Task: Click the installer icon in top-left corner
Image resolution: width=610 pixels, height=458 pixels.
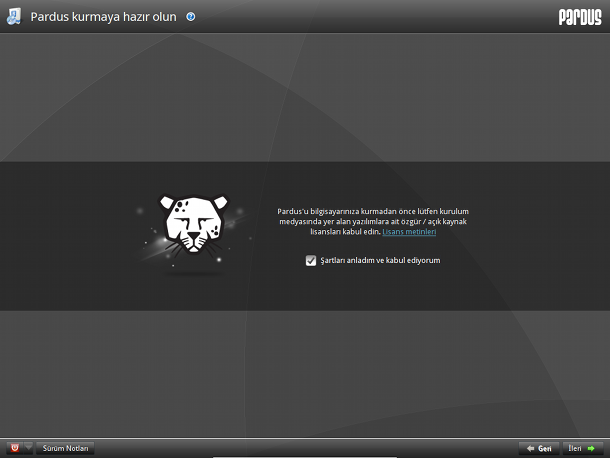Action: coord(14,17)
